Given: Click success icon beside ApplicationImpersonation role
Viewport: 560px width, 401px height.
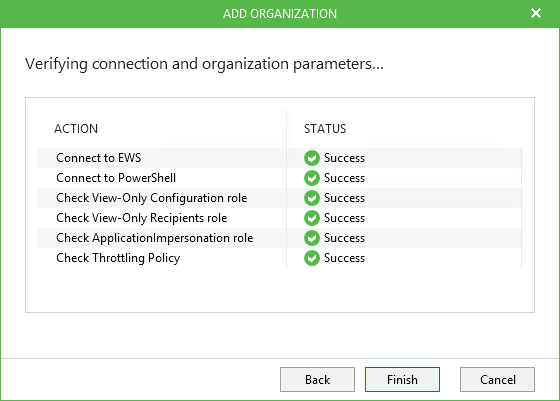Looking at the screenshot, I should tap(312, 238).
